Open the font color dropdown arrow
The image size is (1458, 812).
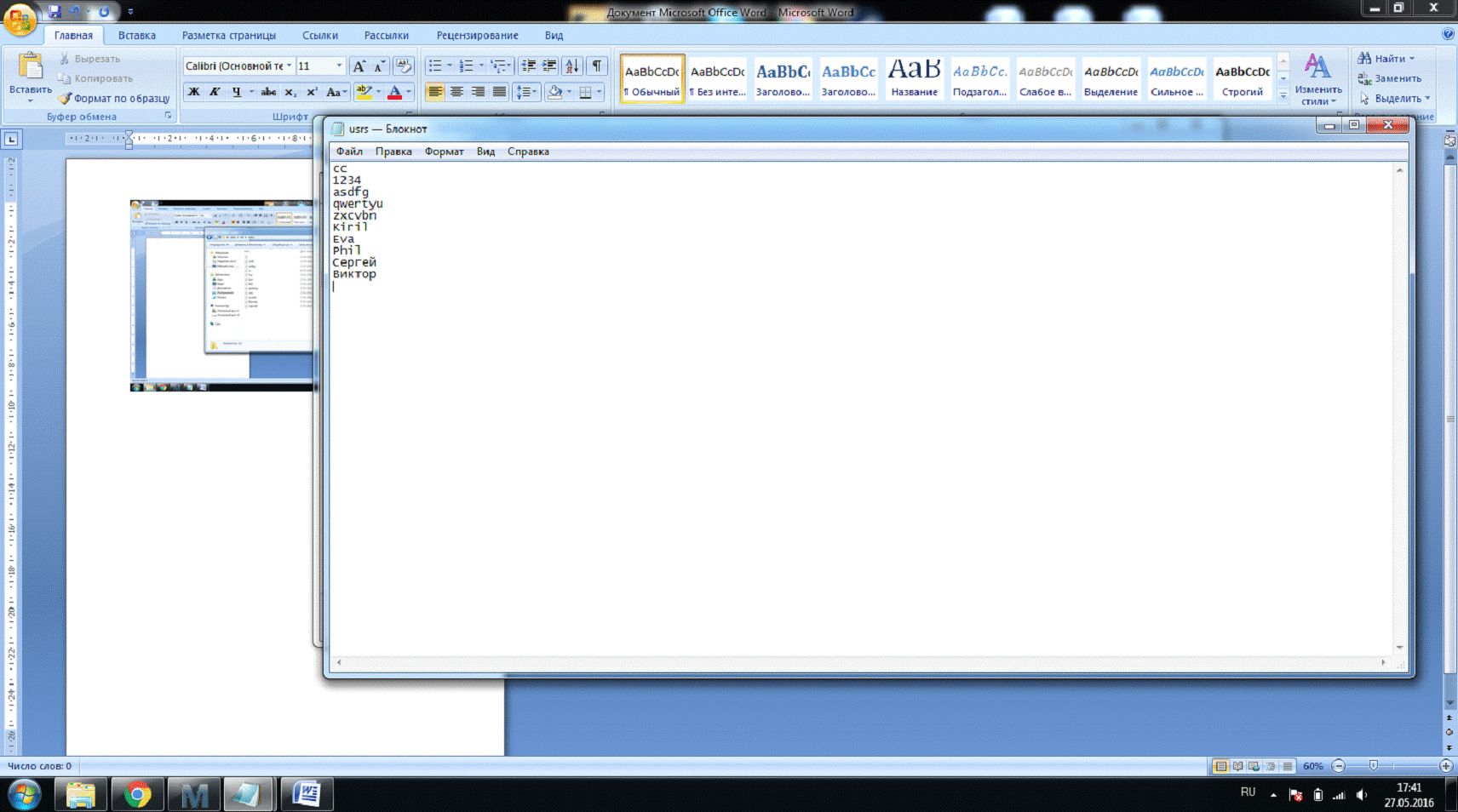[x=409, y=92]
